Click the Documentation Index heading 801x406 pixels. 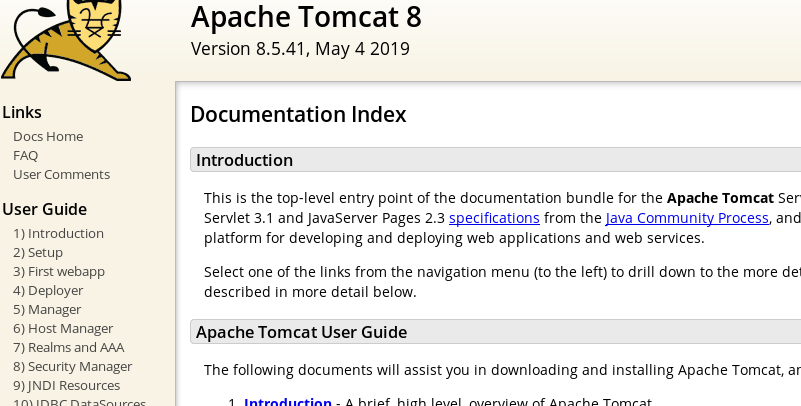point(298,114)
